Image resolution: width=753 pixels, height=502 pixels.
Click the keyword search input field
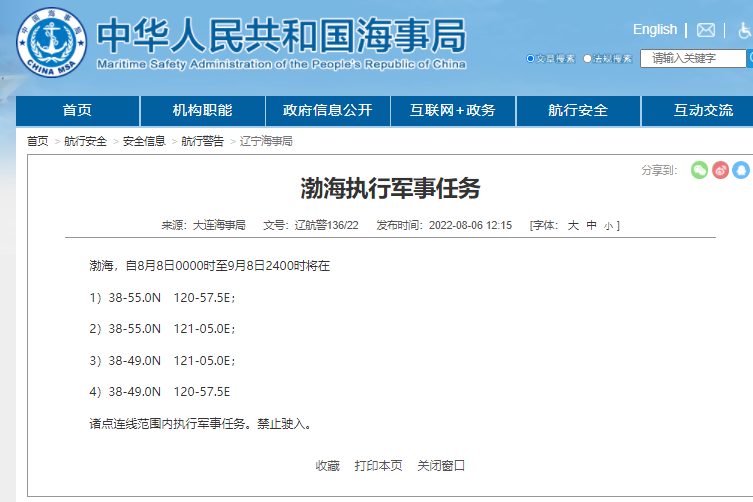(684, 58)
